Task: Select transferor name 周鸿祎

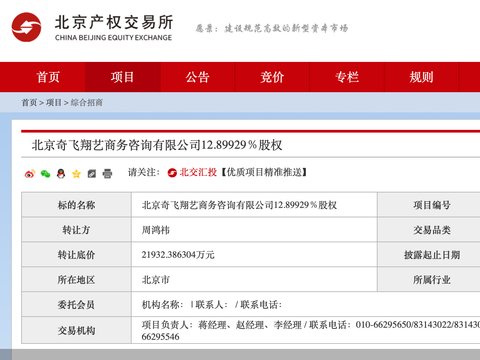Action: click(x=156, y=230)
